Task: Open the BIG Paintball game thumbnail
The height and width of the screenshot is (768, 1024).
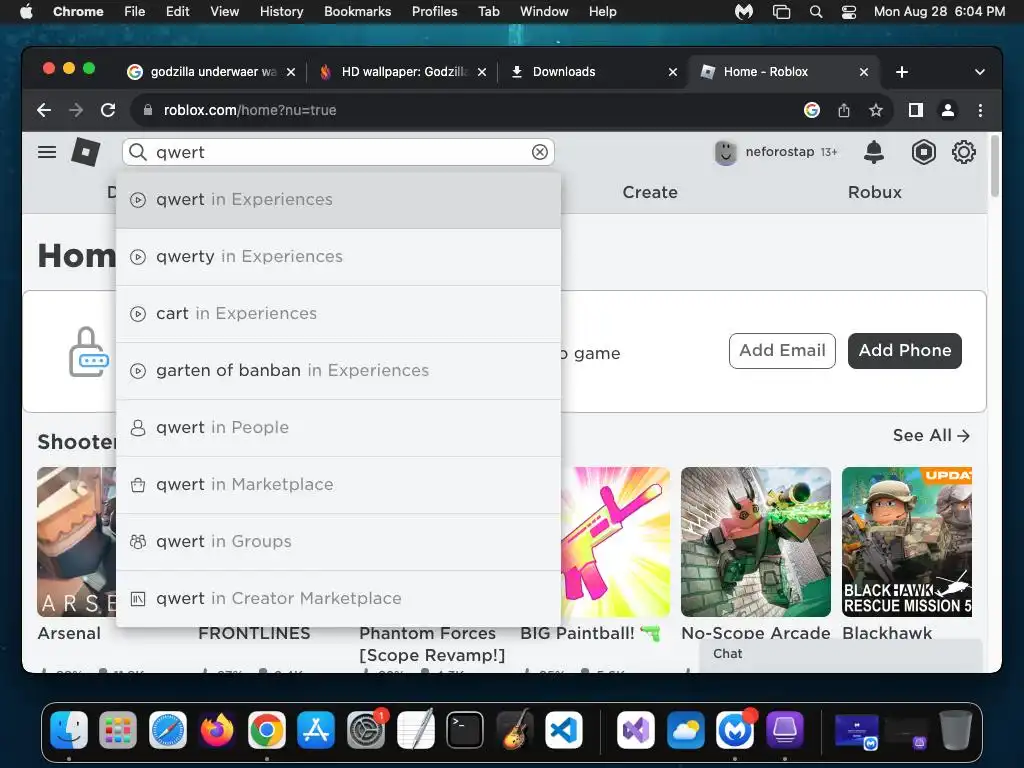Action: point(615,541)
